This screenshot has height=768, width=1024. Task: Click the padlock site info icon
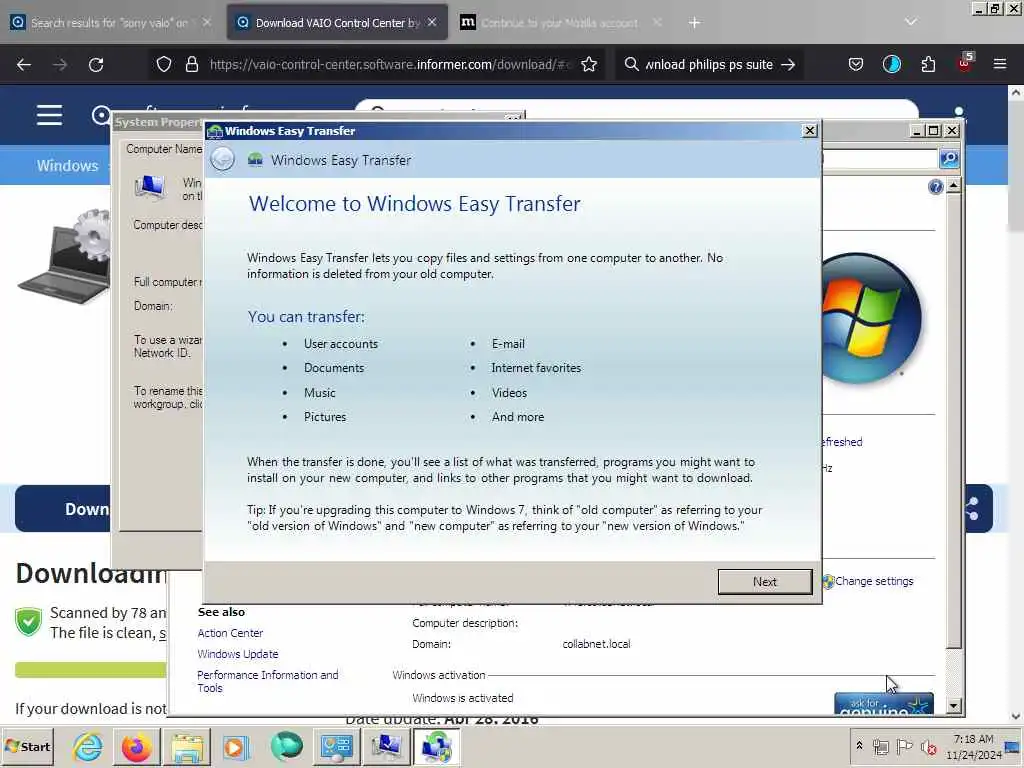tap(191, 64)
